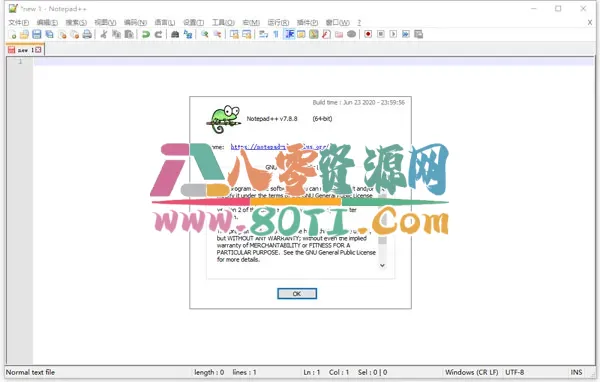The height and width of the screenshot is (382, 600).
Task: Click the Redo arrow icon
Action: (x=158, y=34)
